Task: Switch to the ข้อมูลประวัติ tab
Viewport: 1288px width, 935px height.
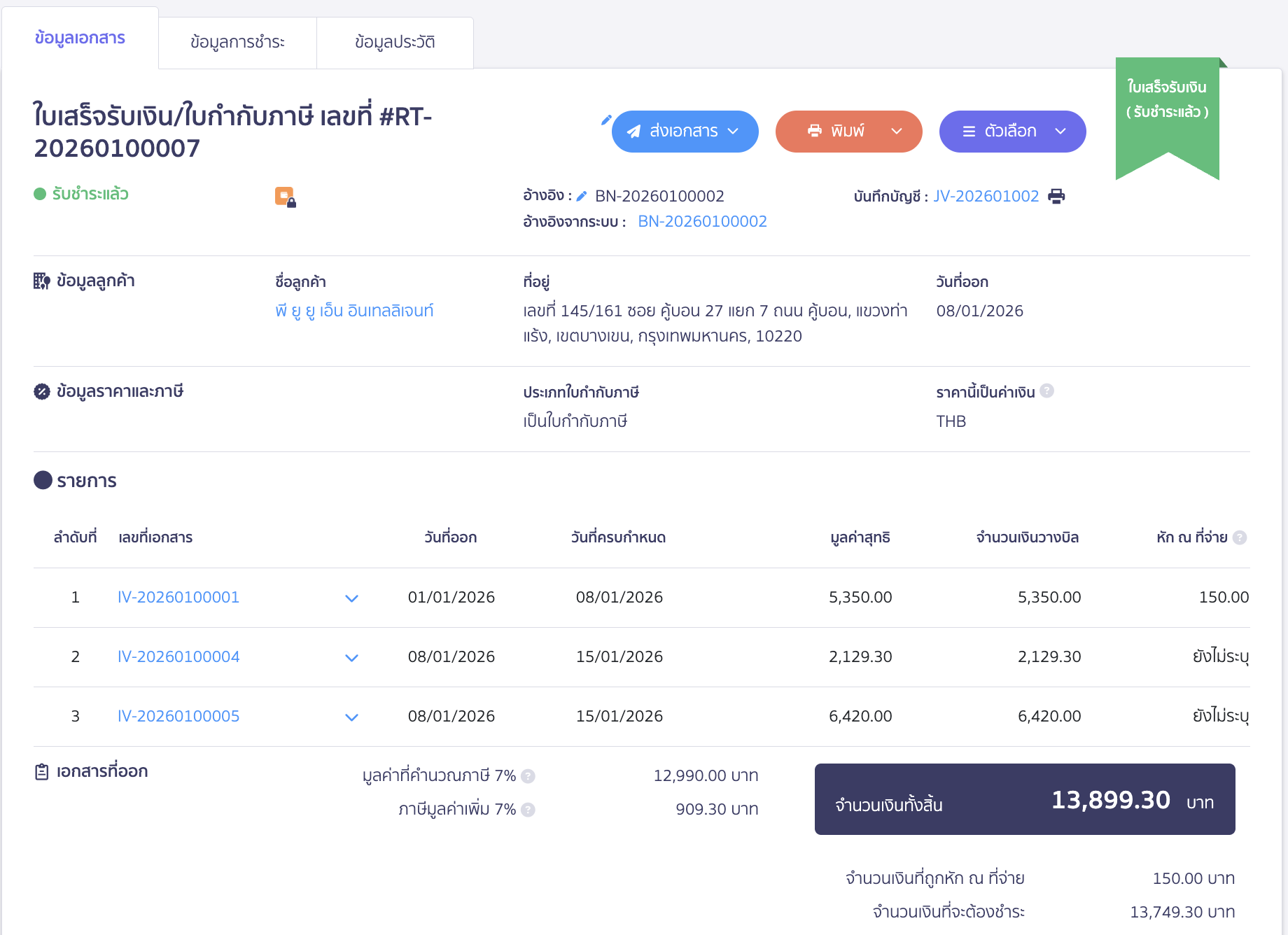Action: (x=395, y=42)
